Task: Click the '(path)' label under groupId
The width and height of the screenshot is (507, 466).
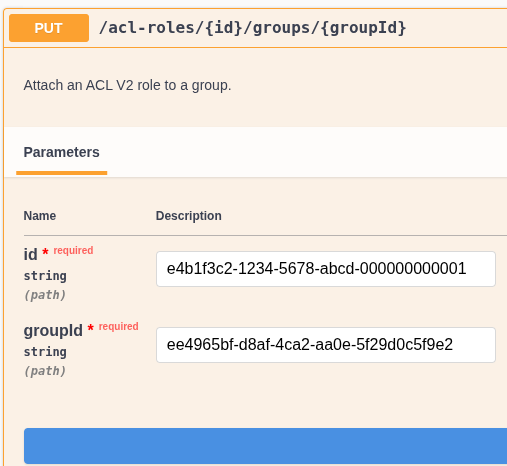Action: (45, 371)
